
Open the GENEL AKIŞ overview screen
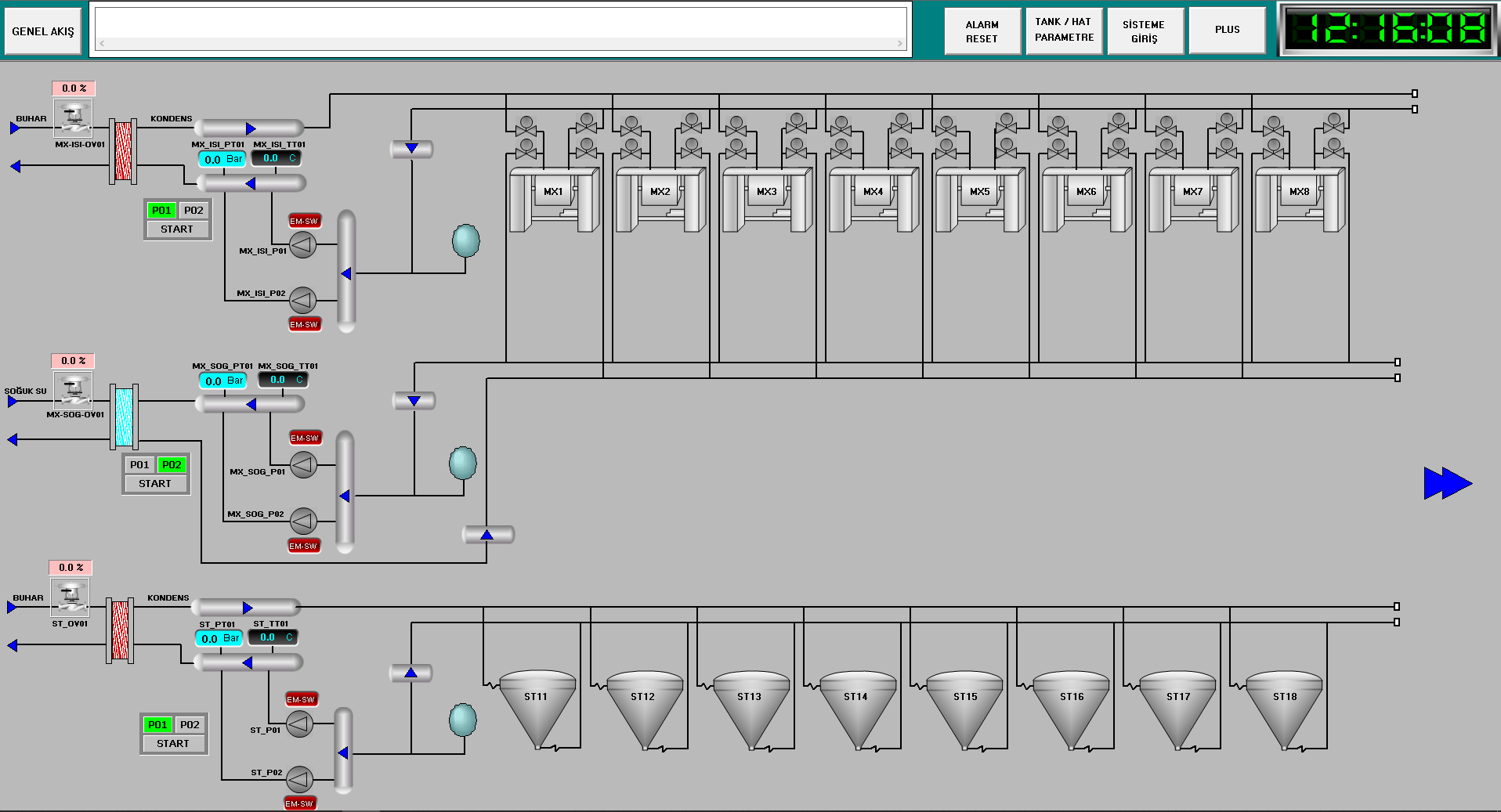43,31
